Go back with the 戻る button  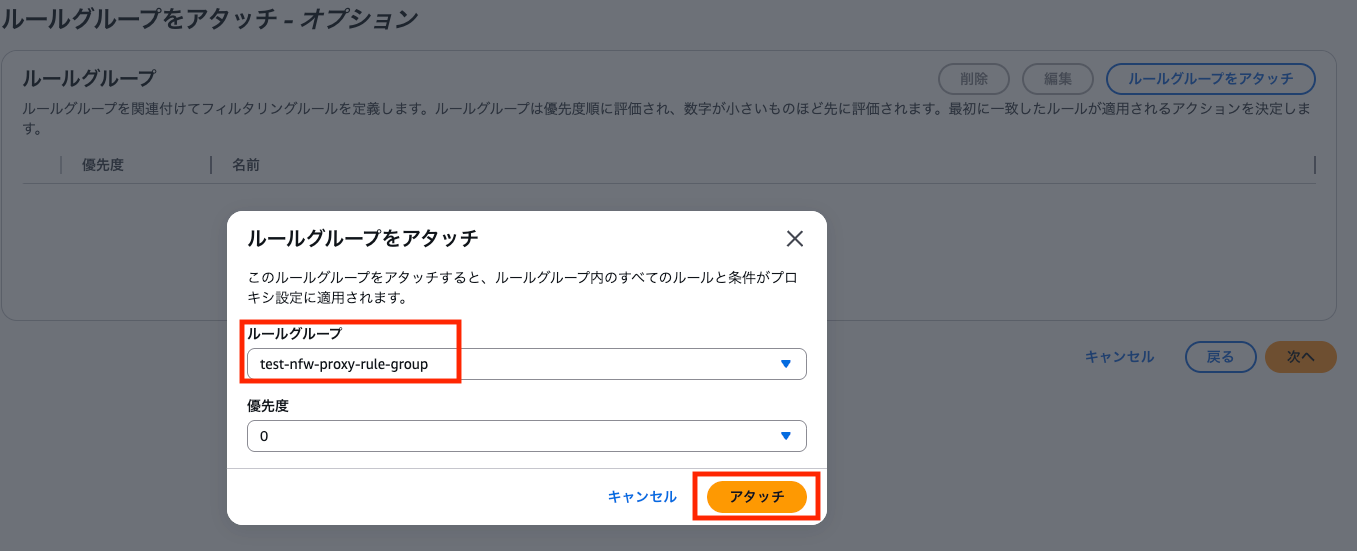click(1220, 356)
